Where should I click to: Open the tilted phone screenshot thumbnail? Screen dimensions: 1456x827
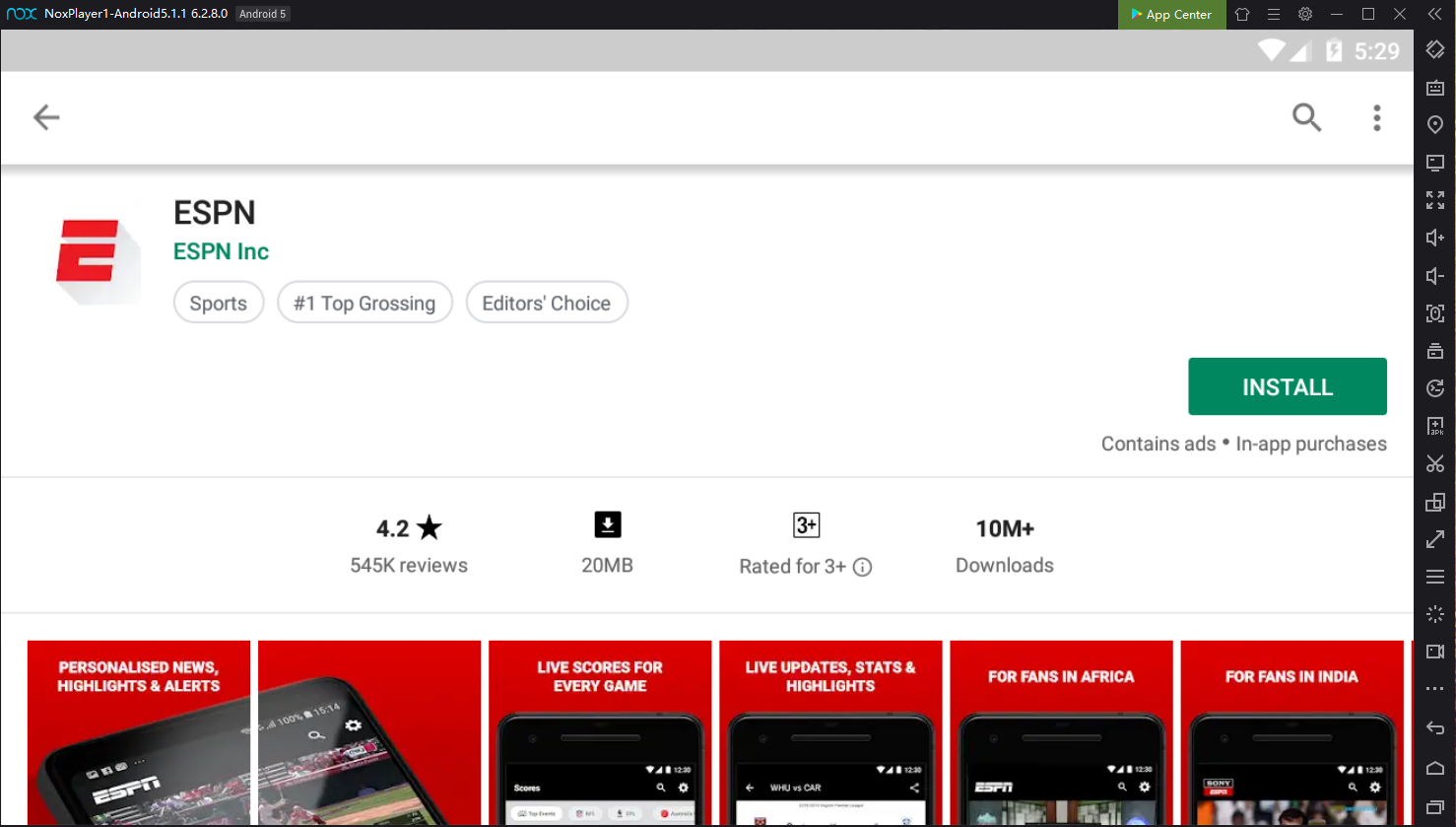point(369,733)
